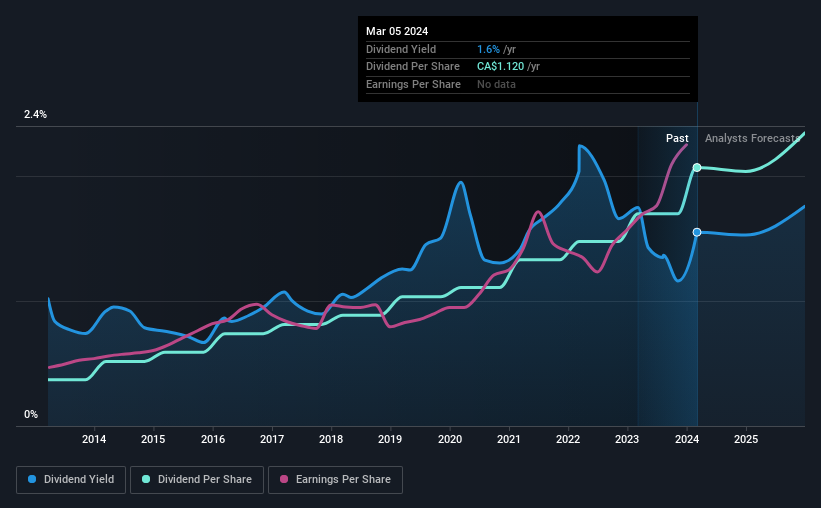Image resolution: width=821 pixels, height=508 pixels.
Task: Click the Analysts Forecasts label
Action: tap(752, 138)
